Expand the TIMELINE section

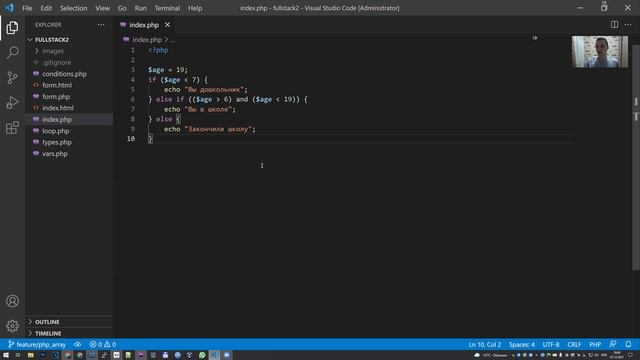coord(48,333)
